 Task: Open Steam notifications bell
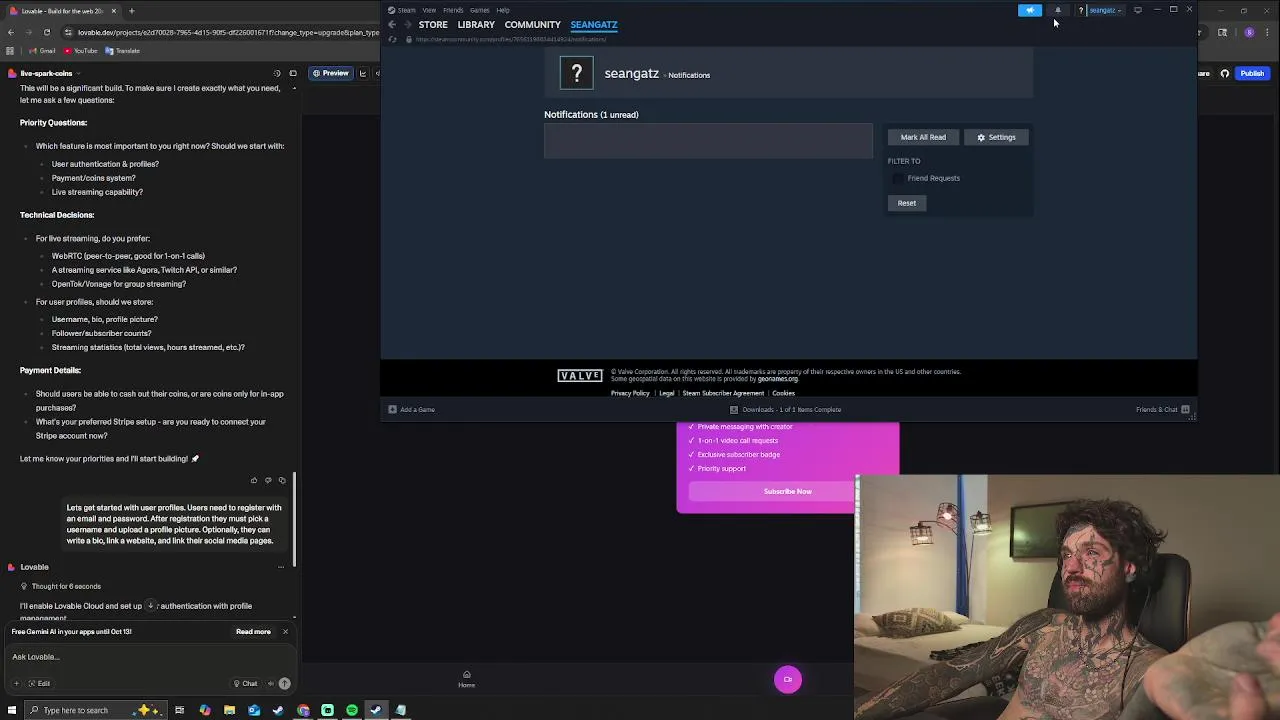click(x=1058, y=10)
